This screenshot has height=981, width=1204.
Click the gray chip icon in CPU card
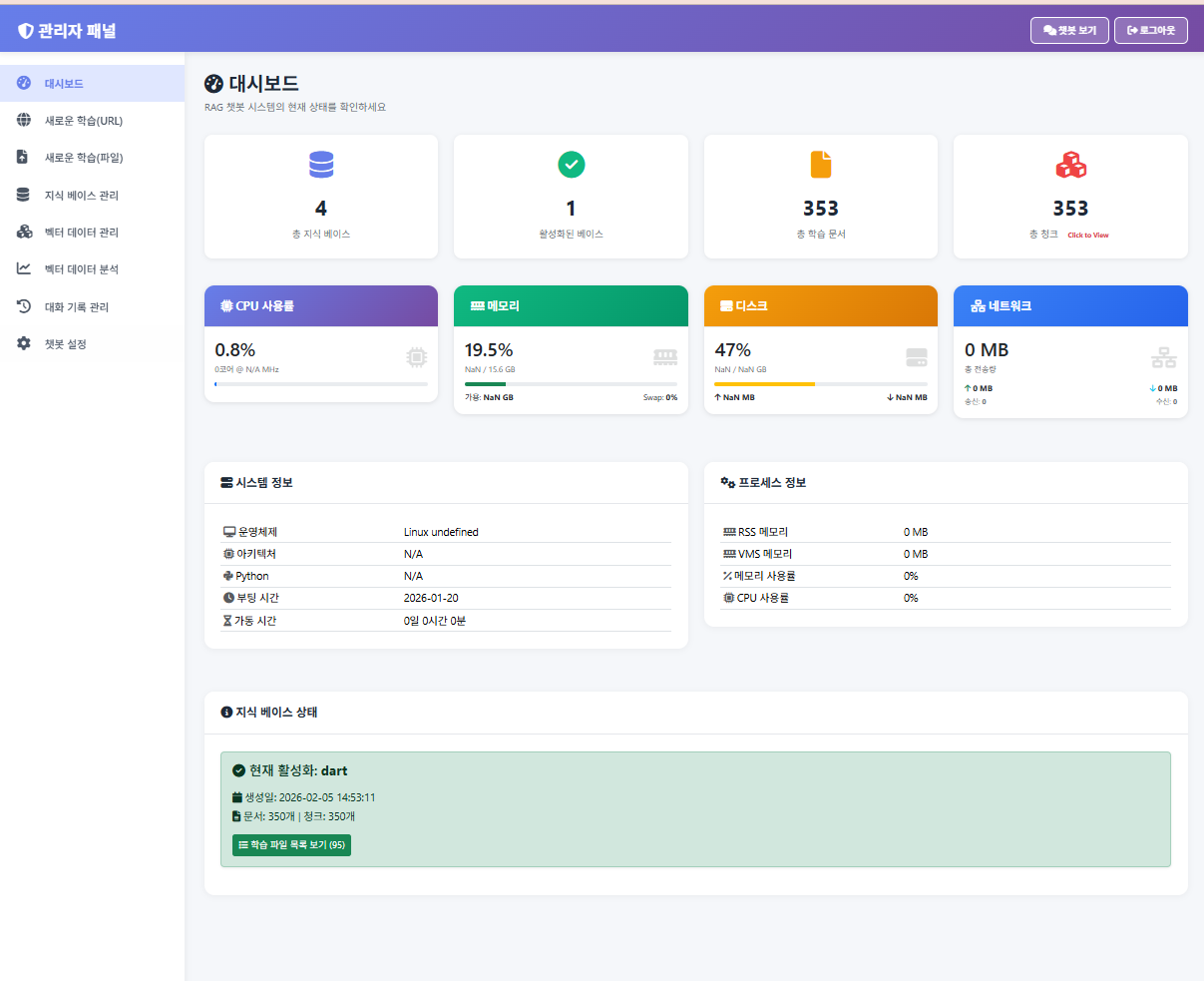point(417,357)
